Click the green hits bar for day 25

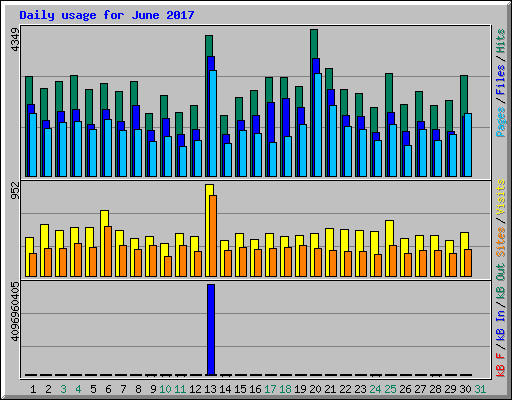[389, 93]
